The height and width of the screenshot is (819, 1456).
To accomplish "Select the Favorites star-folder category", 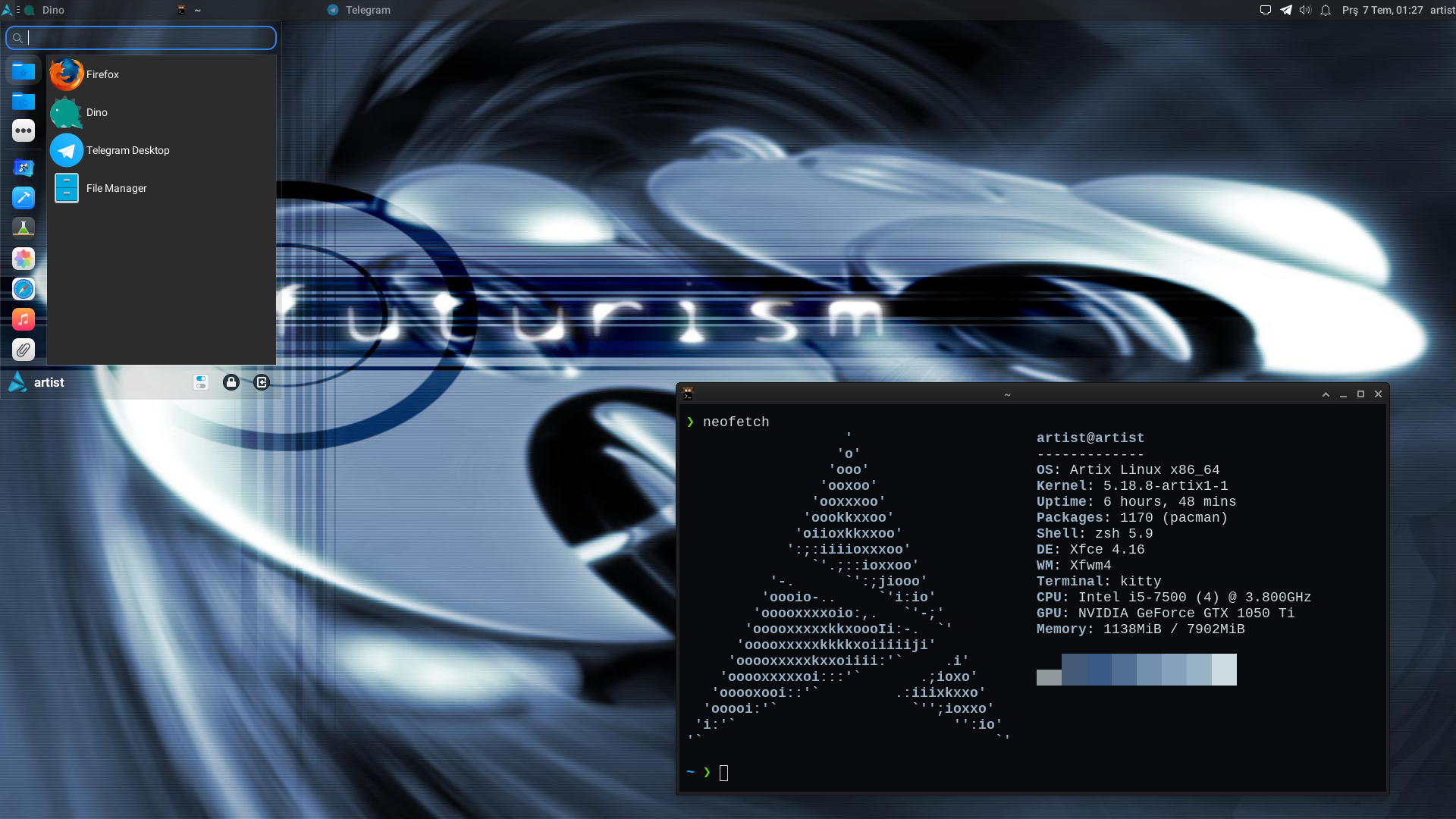I will pos(24,71).
